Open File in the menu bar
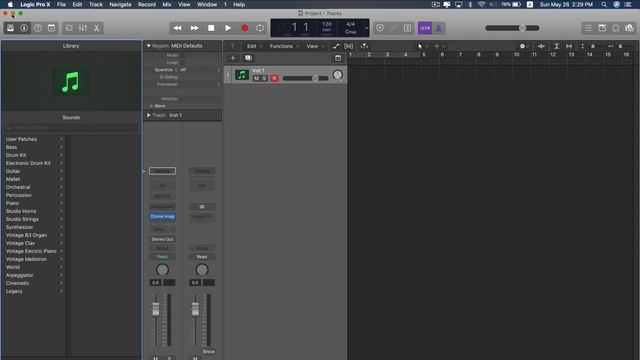Screen dimensions: 640x360 click(61, 4)
